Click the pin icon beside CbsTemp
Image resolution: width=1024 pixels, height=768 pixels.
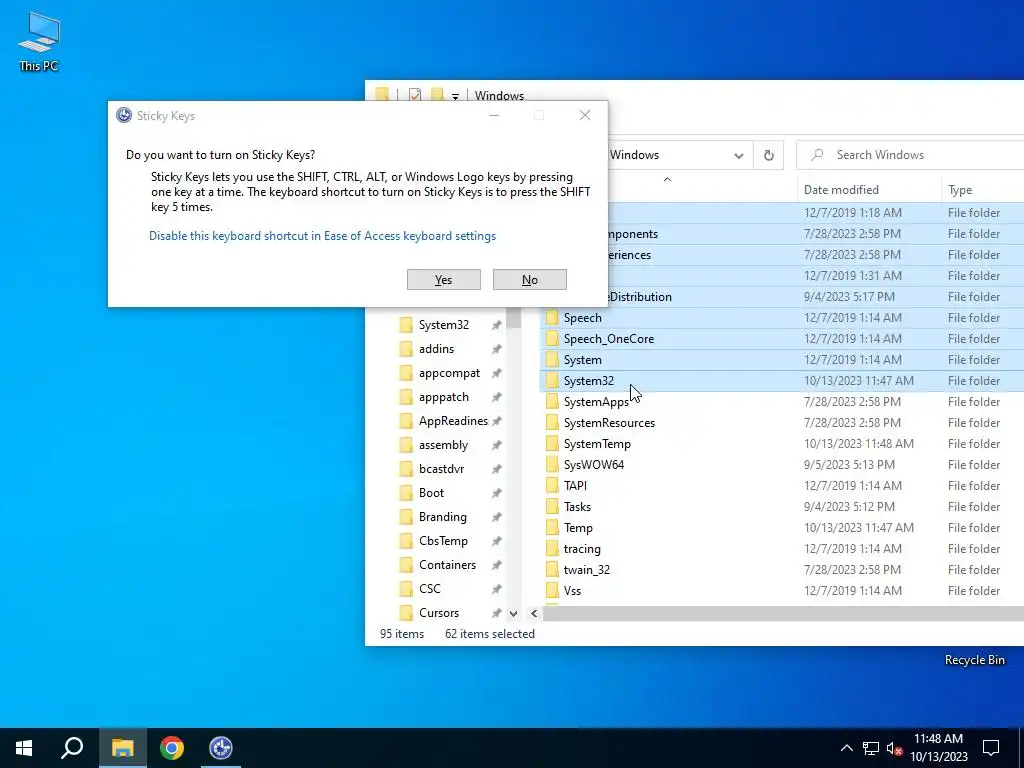(x=496, y=541)
